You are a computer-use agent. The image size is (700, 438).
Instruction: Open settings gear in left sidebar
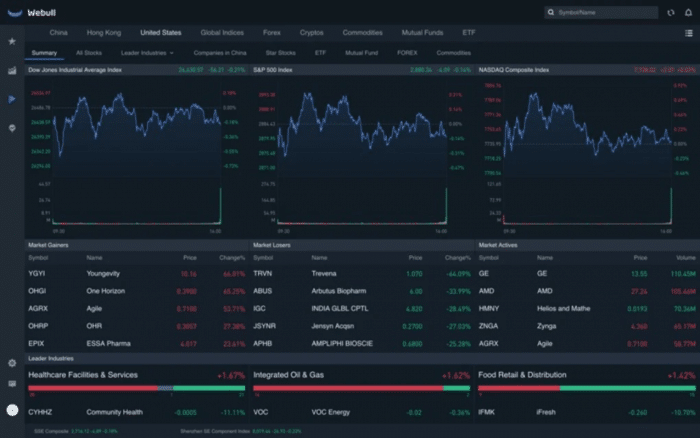12,363
